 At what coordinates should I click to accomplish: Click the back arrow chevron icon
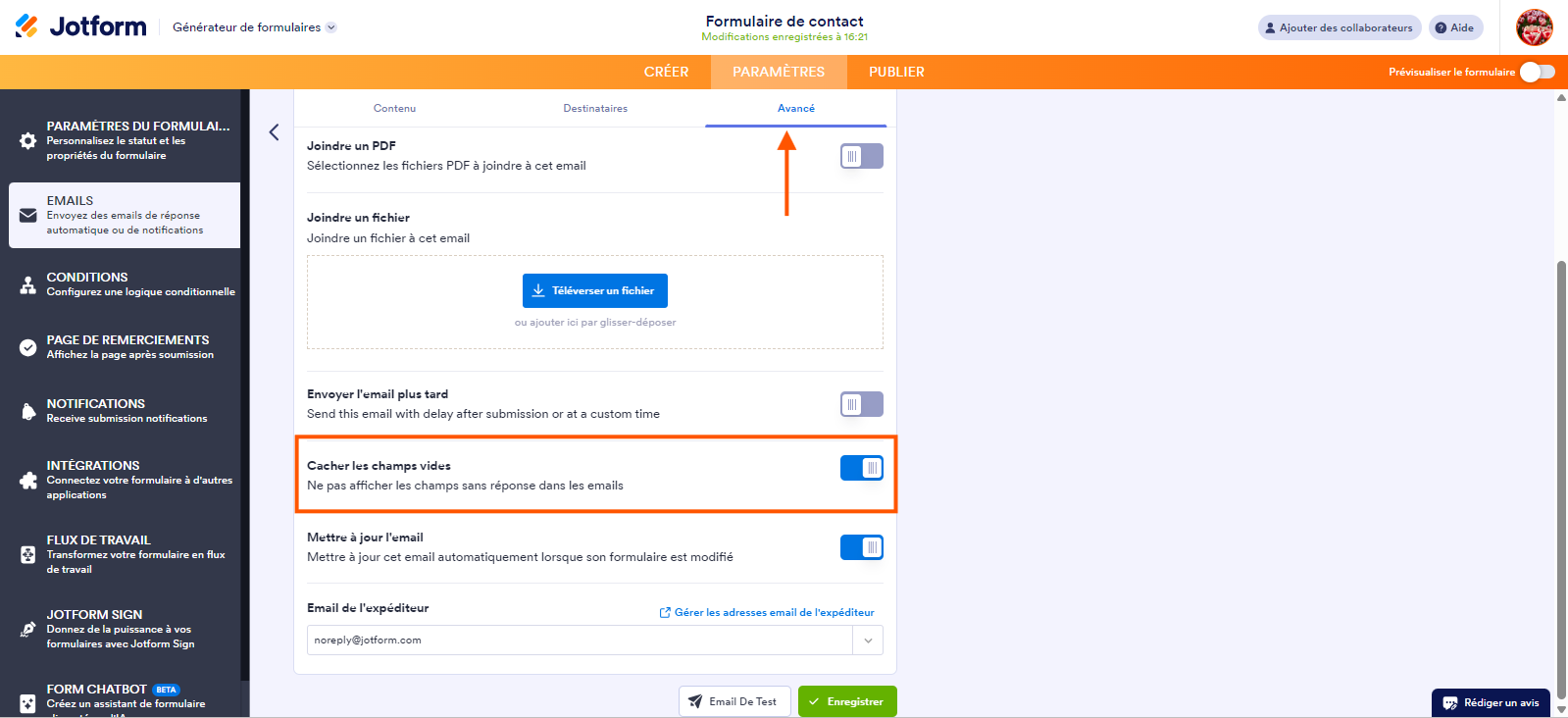point(274,132)
